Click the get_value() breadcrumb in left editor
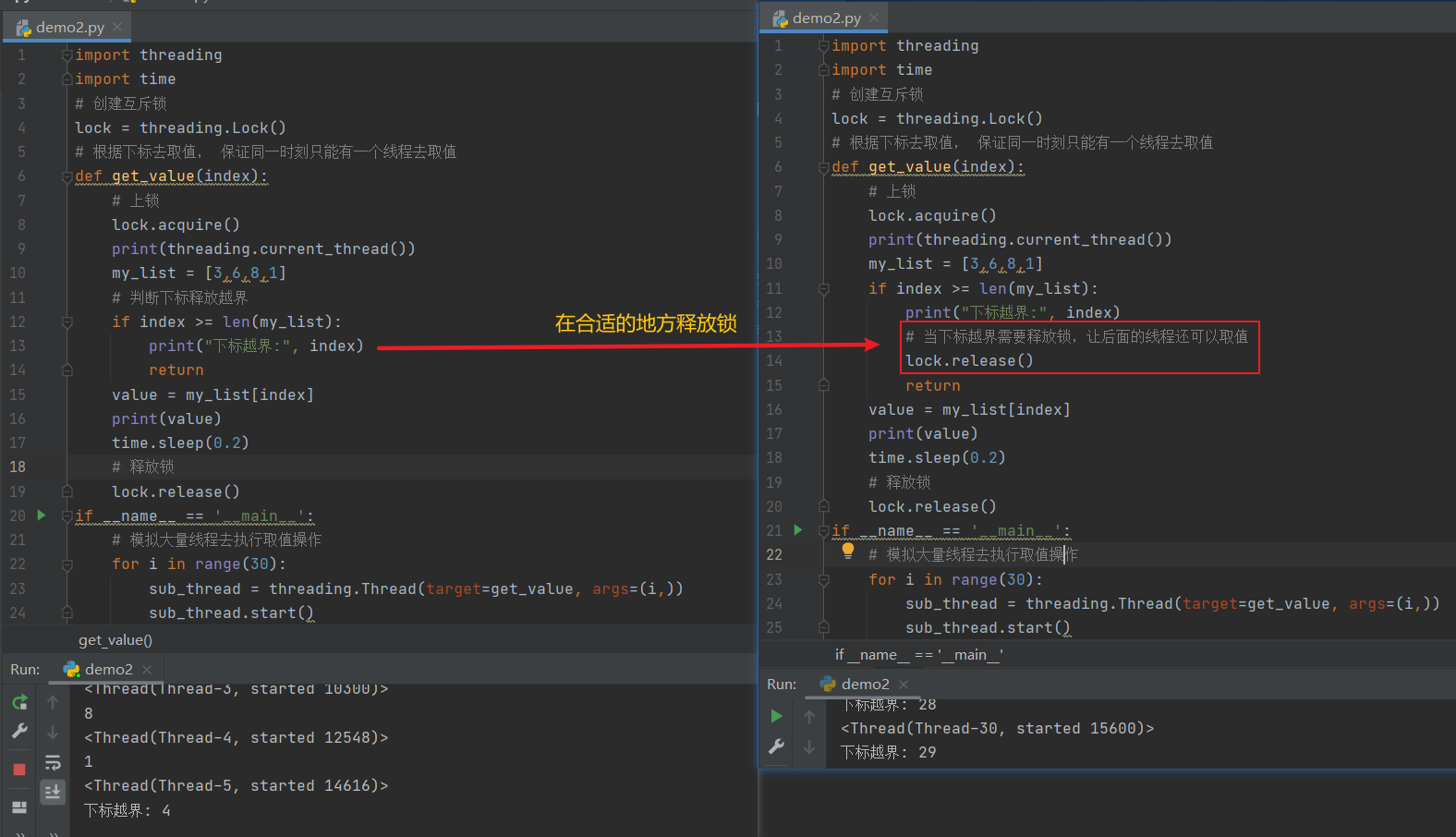Image resolution: width=1456 pixels, height=837 pixels. pyautogui.click(x=115, y=640)
